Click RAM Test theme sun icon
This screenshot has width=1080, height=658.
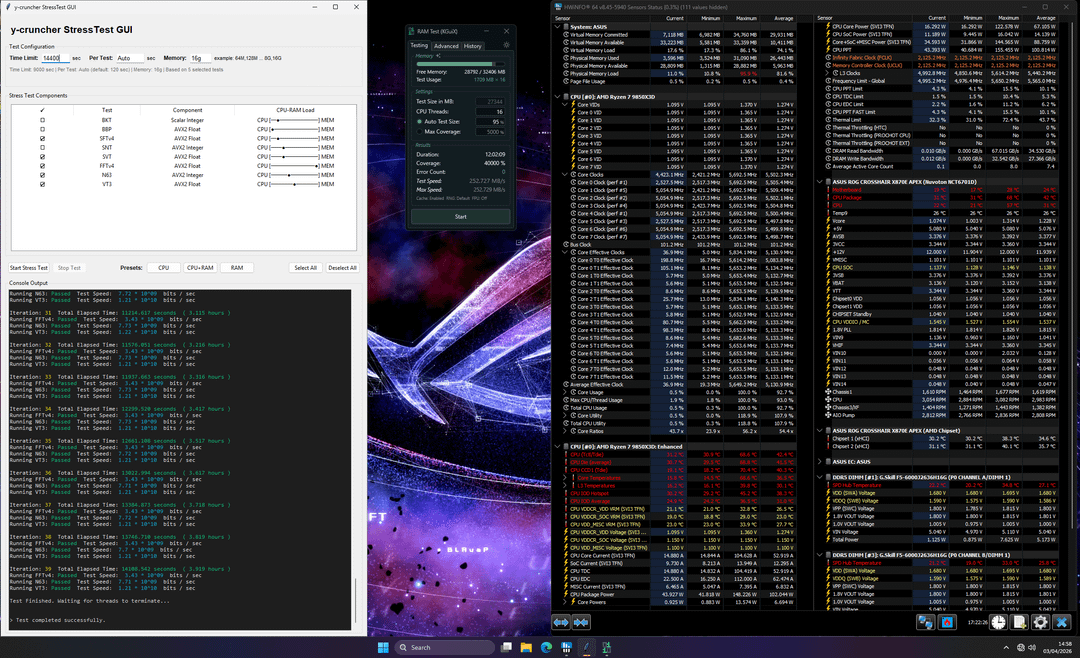506,45
